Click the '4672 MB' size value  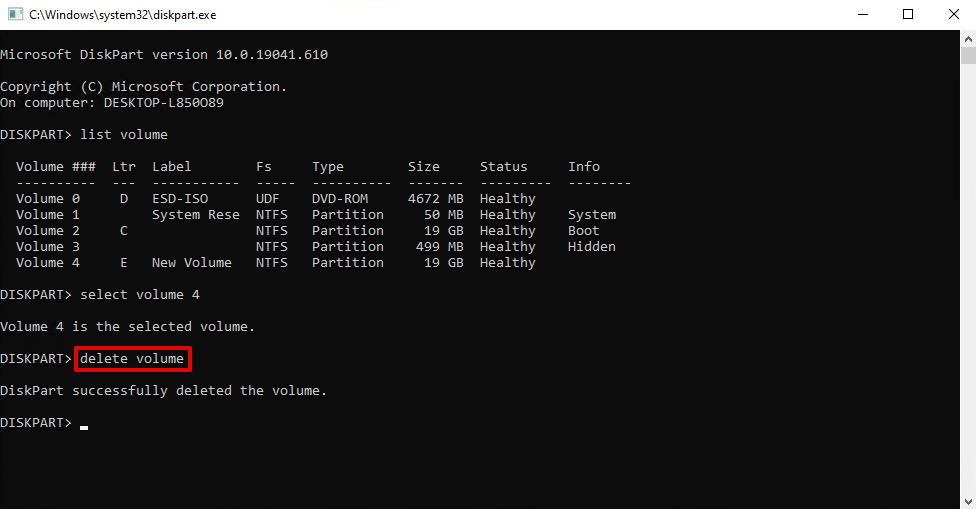436,198
